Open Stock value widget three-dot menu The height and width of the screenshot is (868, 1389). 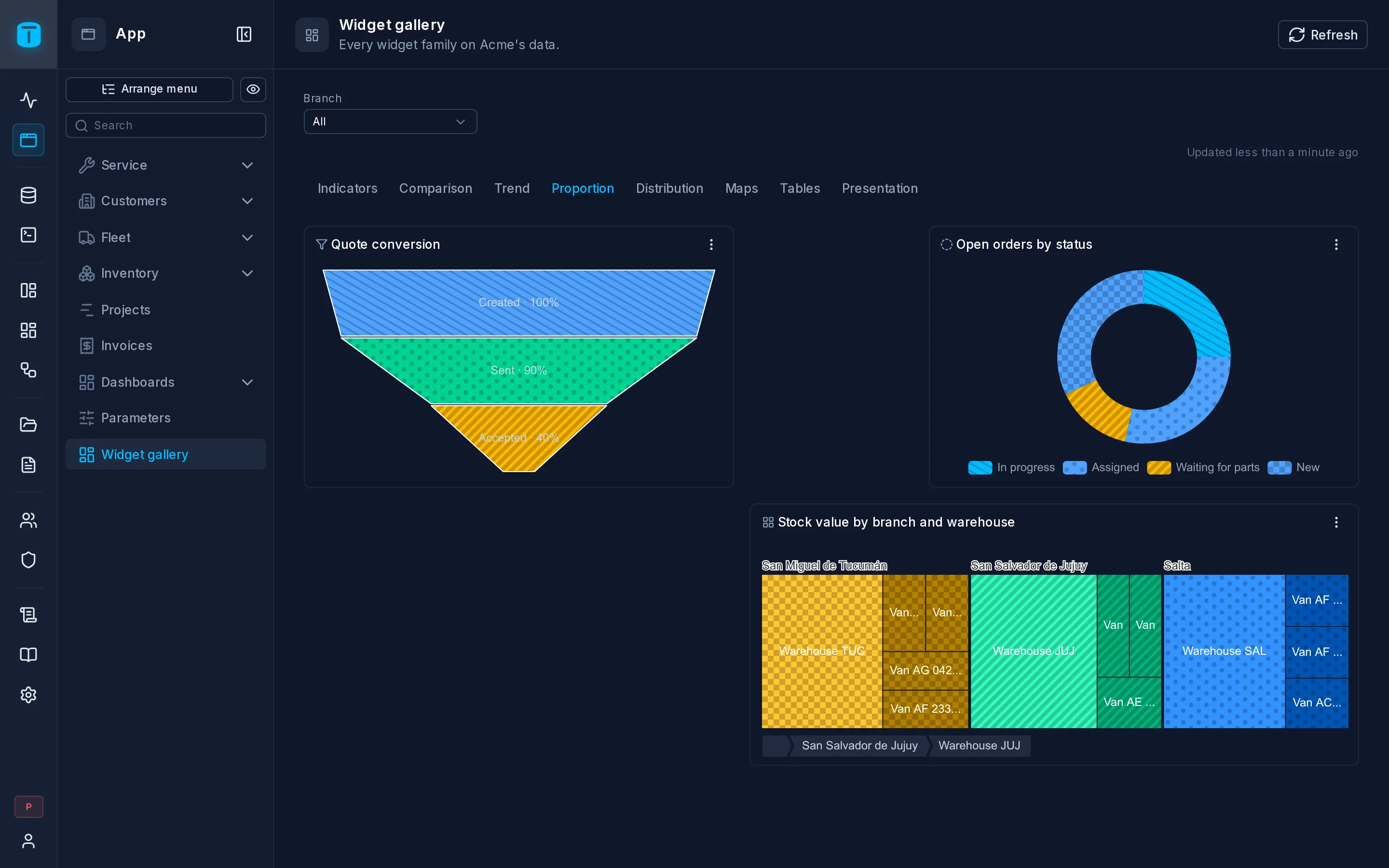pyautogui.click(x=1336, y=522)
